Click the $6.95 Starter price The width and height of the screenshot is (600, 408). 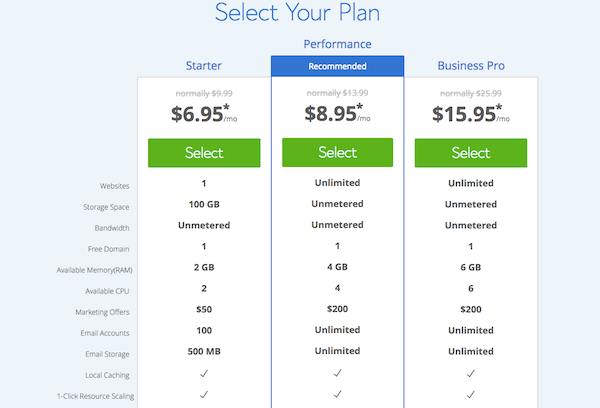[x=200, y=114]
